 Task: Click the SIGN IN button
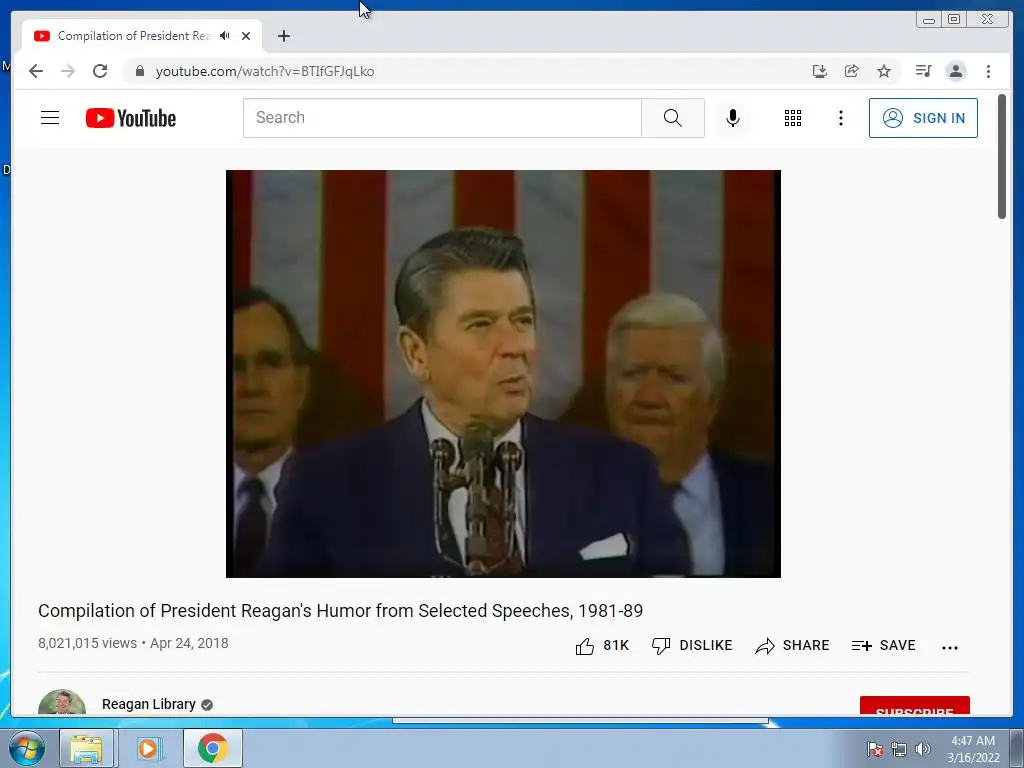[x=923, y=118]
